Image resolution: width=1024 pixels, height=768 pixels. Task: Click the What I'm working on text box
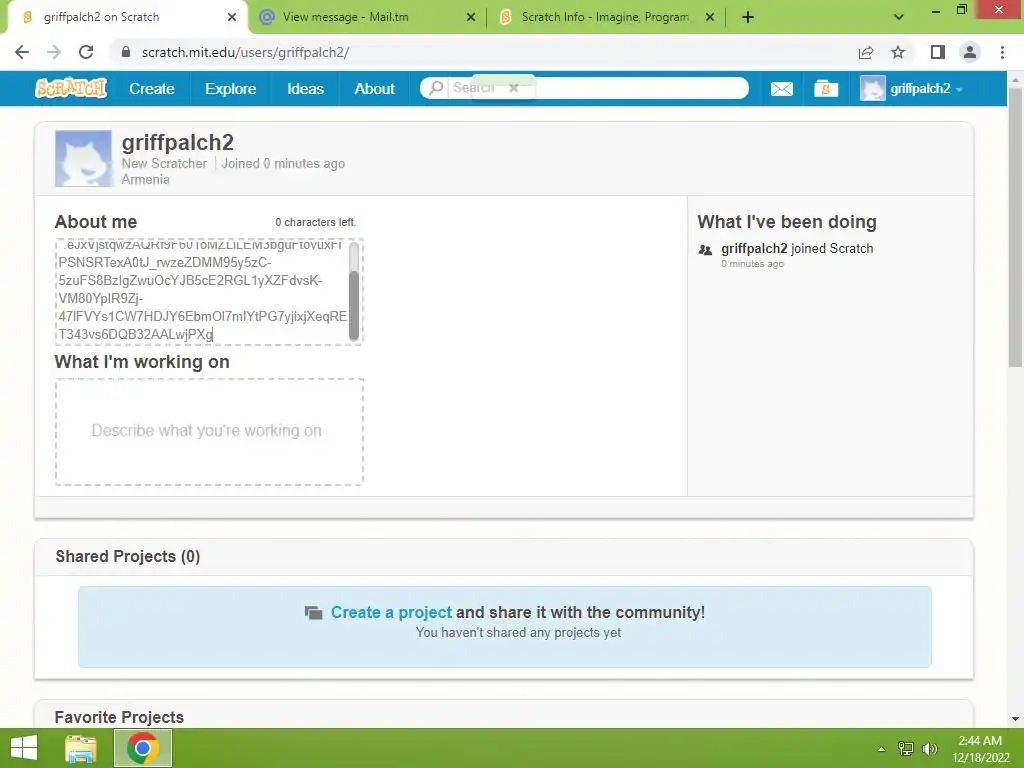[x=209, y=432]
